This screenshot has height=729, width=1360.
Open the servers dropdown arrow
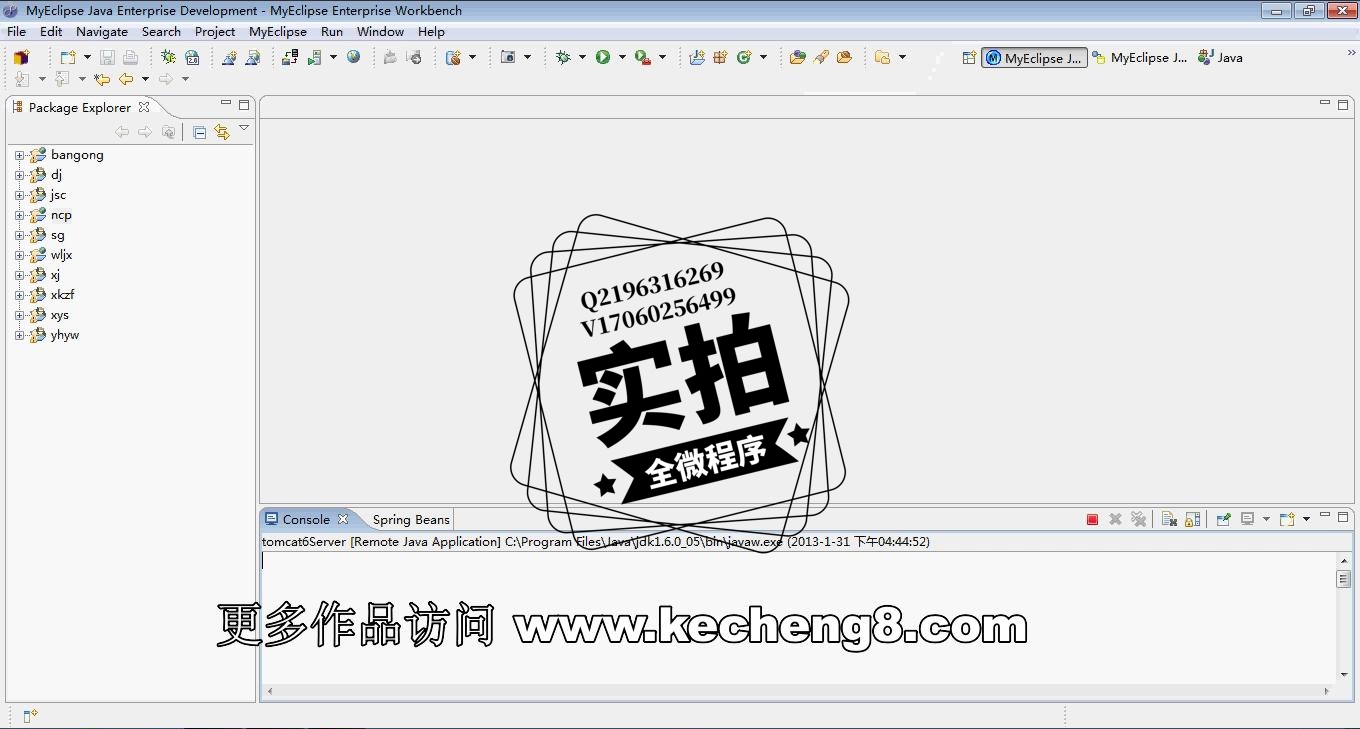coord(333,58)
